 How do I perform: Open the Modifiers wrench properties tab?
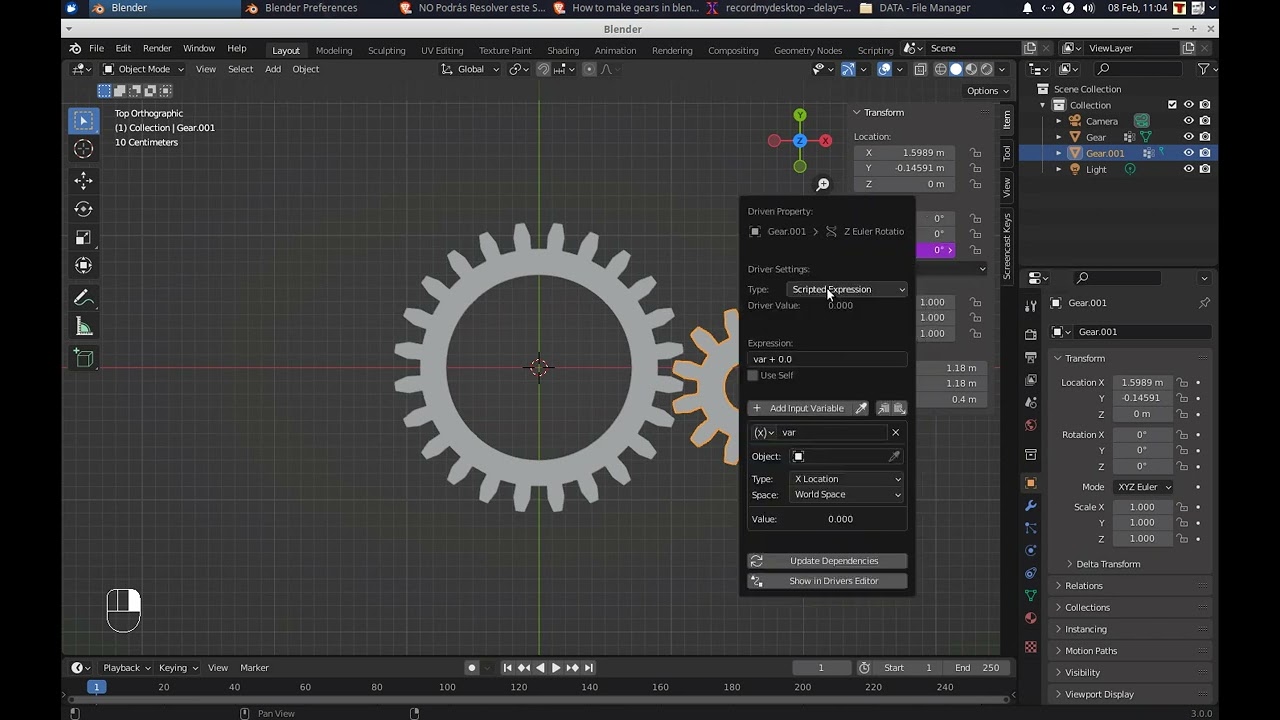[1031, 505]
